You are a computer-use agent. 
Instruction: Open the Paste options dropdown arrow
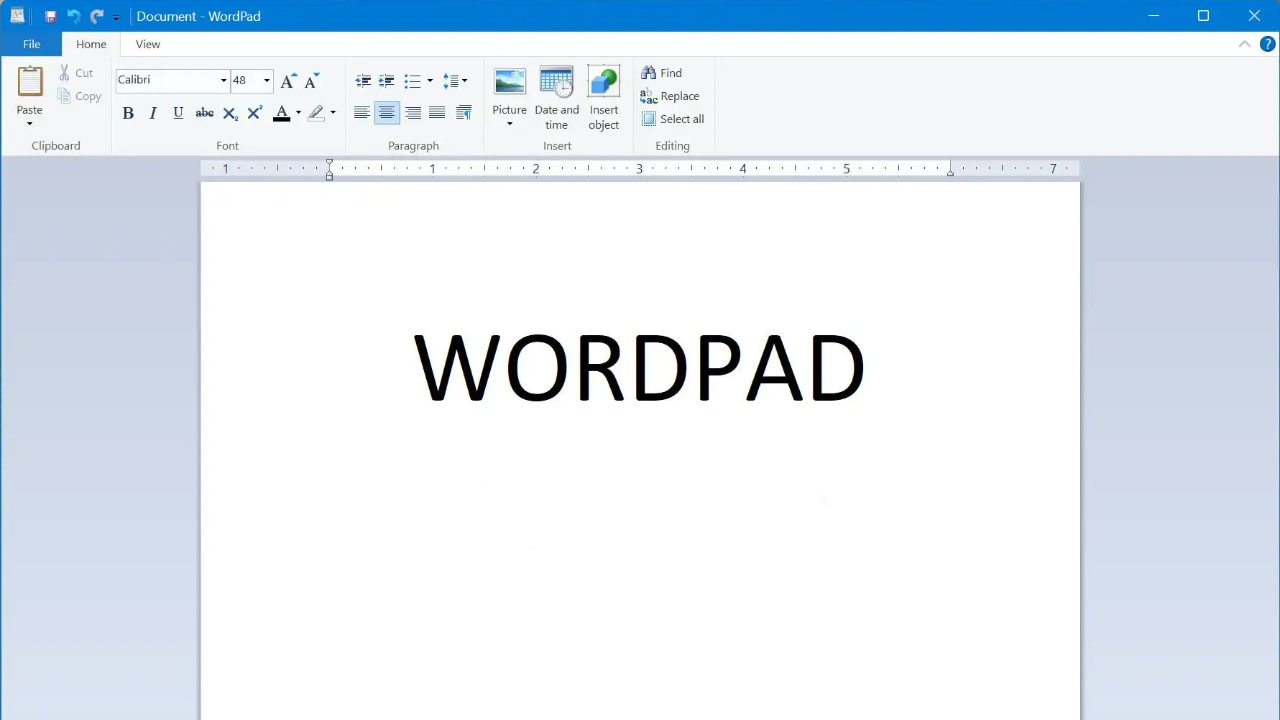(29, 124)
